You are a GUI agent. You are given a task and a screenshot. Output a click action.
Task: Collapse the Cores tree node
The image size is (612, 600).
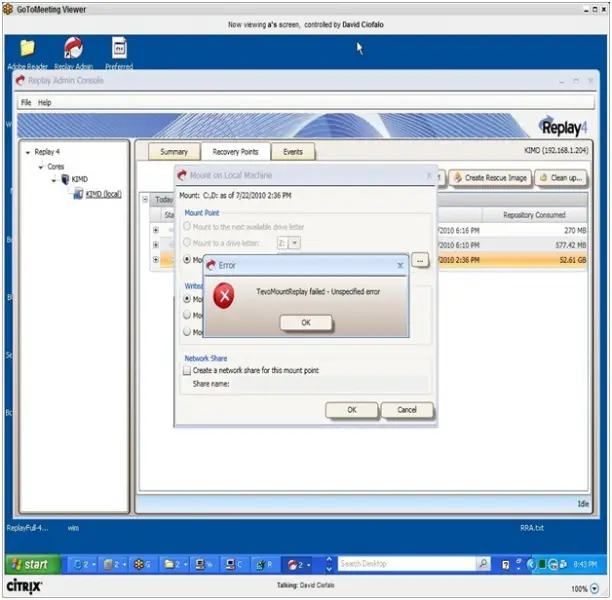pyautogui.click(x=41, y=167)
